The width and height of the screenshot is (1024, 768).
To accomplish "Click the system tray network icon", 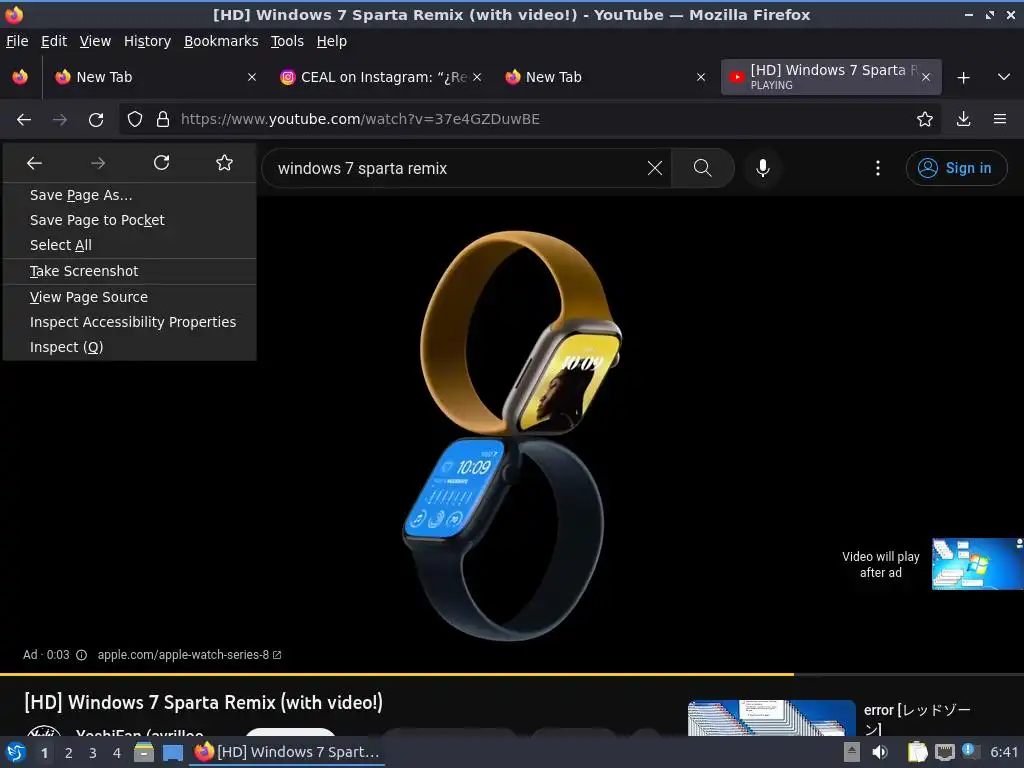I will pos(944,752).
